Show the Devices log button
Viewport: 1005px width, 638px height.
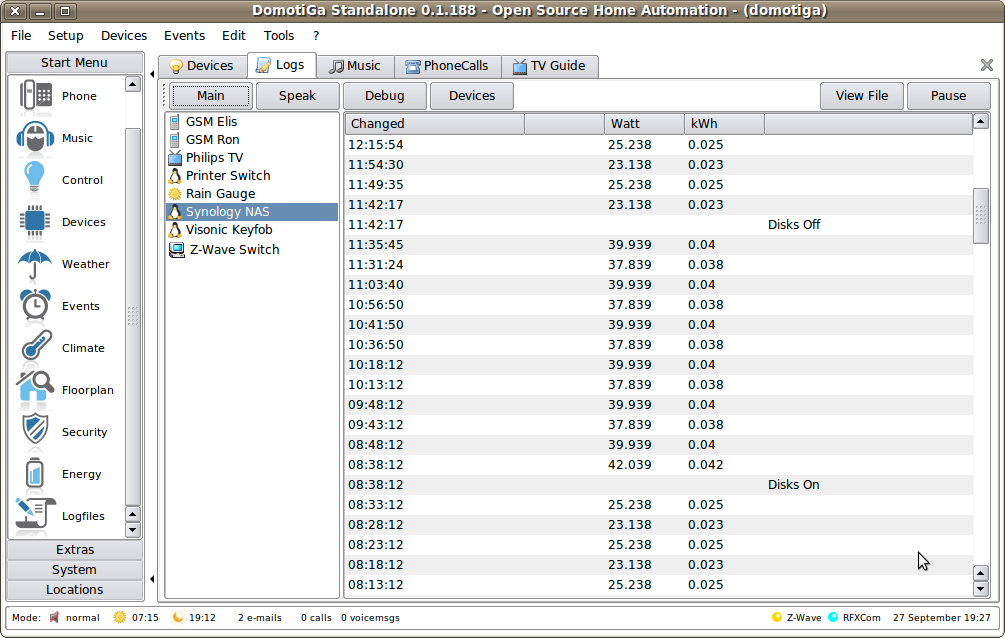coord(472,96)
